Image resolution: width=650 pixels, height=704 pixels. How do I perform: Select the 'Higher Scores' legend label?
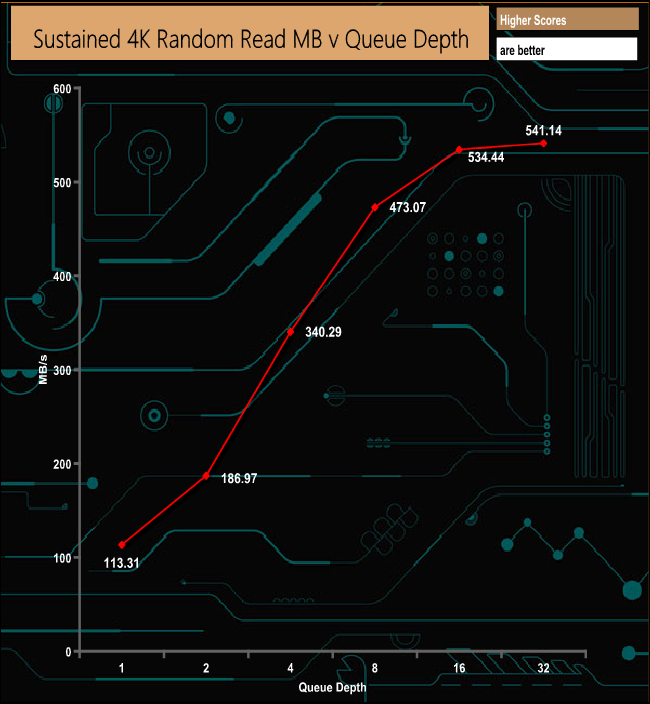[x=533, y=20]
